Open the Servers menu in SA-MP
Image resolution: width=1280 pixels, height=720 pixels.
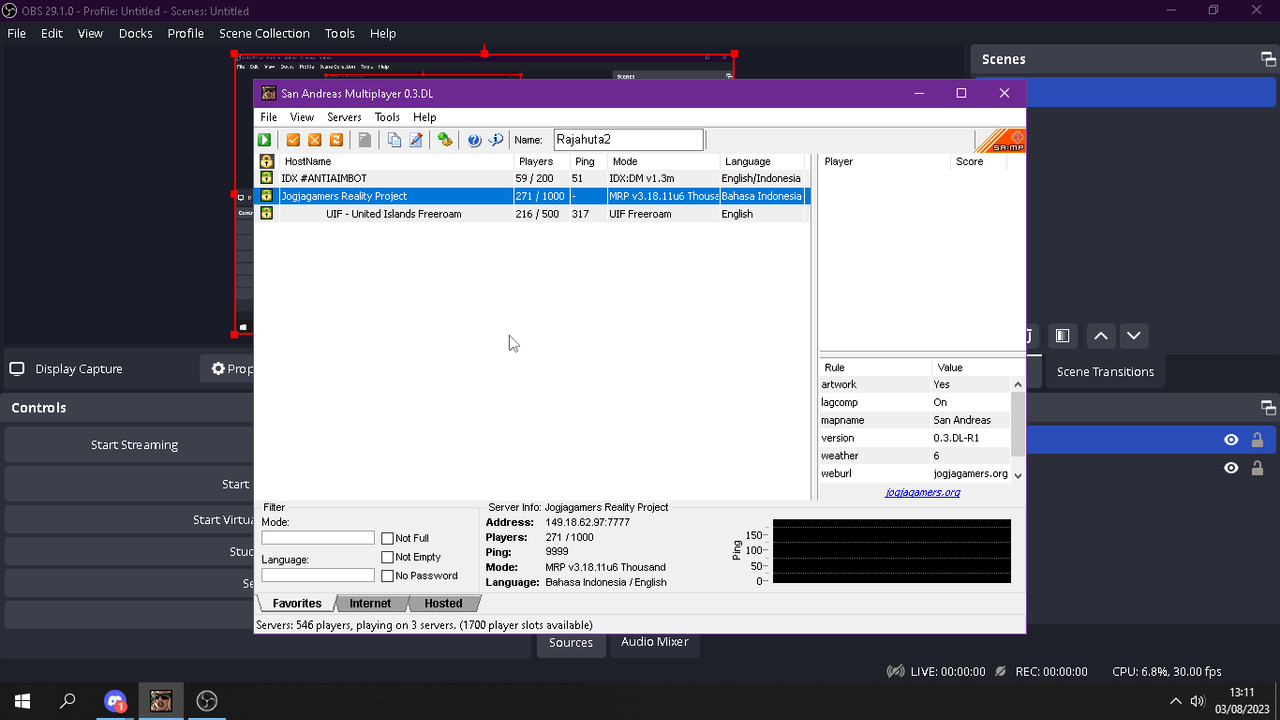point(344,117)
